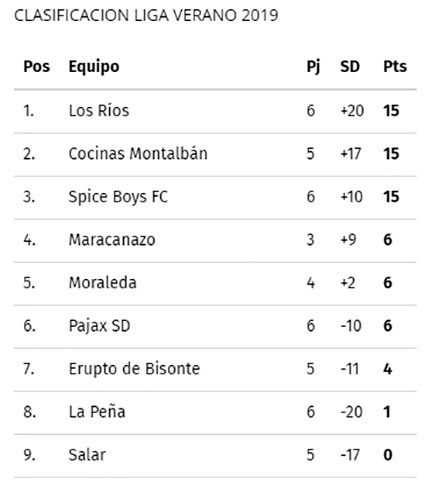
Task: Click the Equipo column header
Action: pos(94,67)
